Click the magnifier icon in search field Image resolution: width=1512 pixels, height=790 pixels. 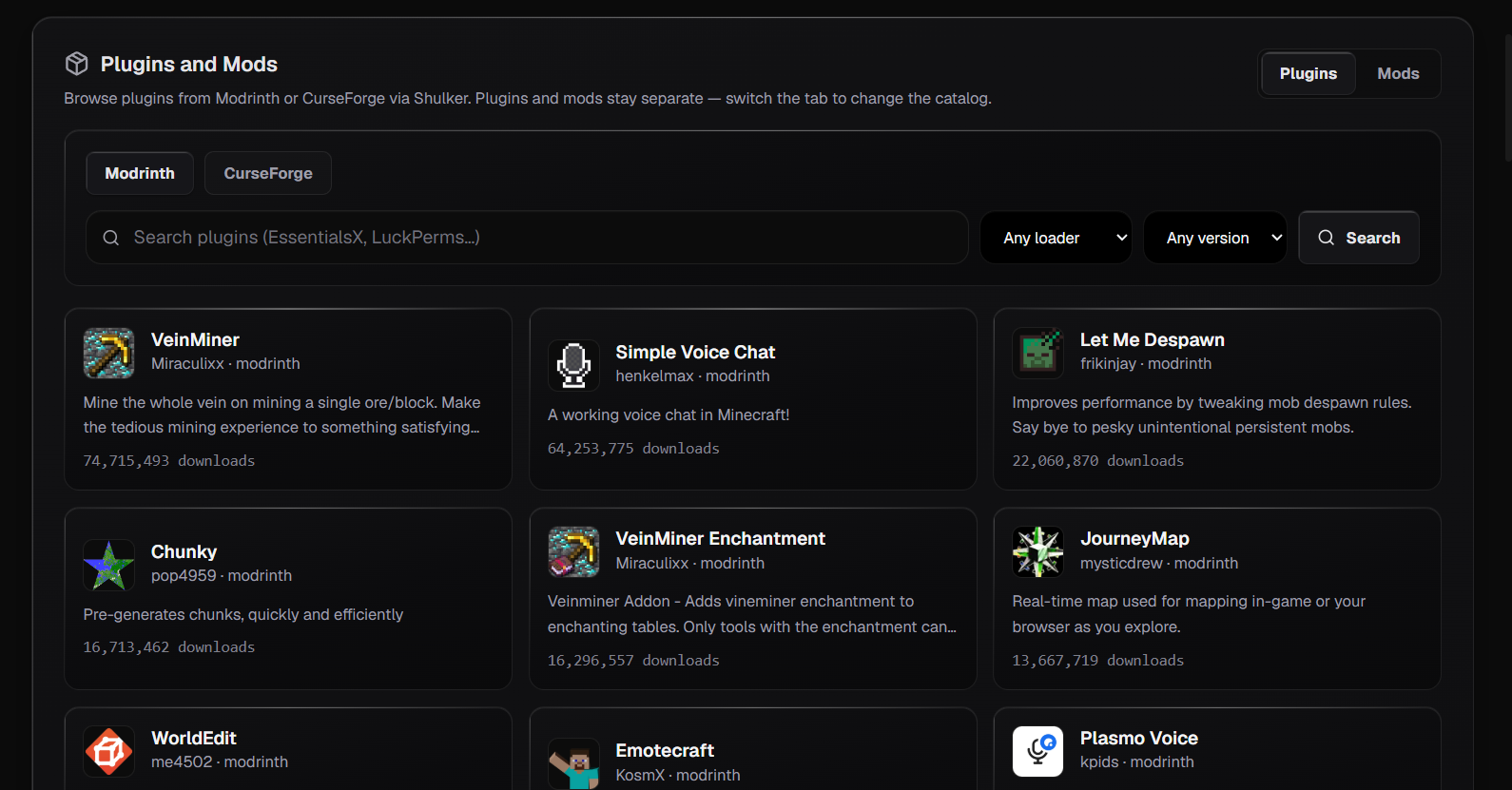click(x=111, y=238)
